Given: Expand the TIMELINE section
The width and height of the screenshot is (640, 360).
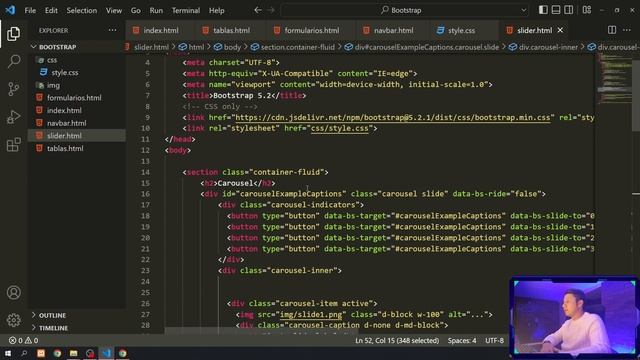Looking at the screenshot, I should [x=53, y=328].
